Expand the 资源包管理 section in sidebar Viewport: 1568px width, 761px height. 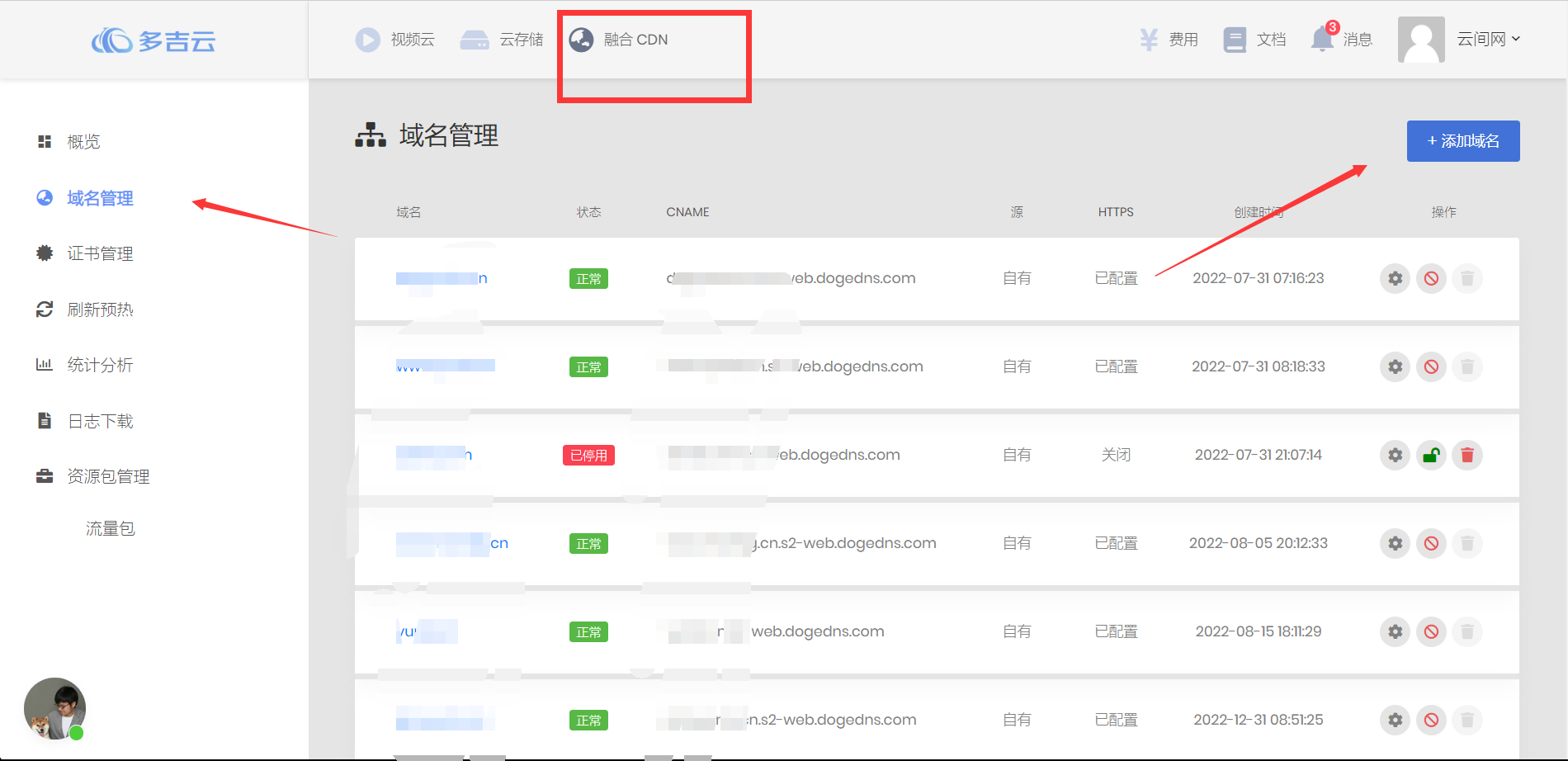point(108,475)
